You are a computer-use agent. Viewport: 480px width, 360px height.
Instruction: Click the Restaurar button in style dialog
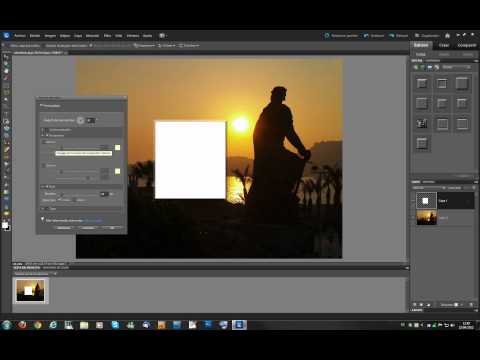pos(64,228)
